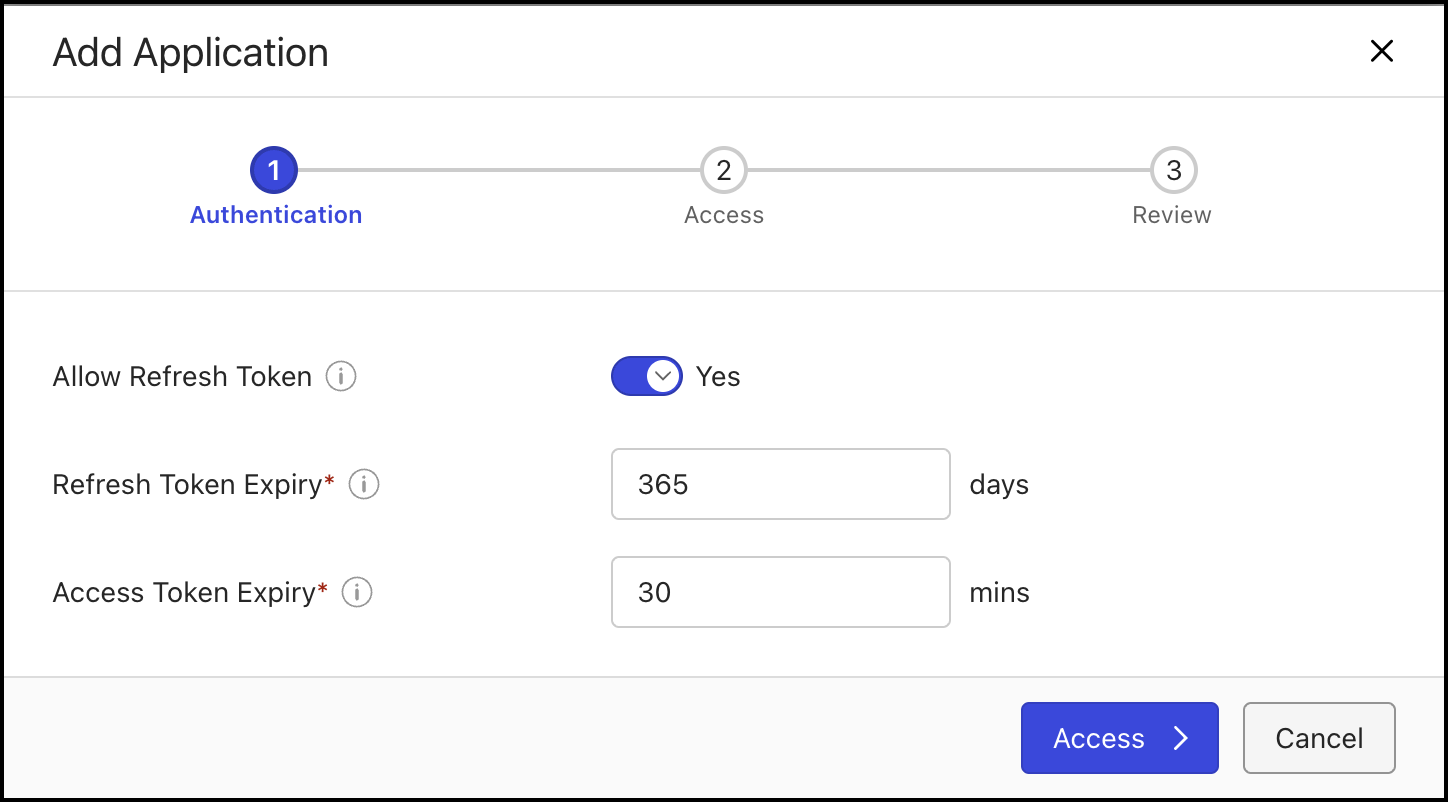The height and width of the screenshot is (802, 1448).
Task: Click the Allow Refresh Token label text
Action: click(182, 377)
